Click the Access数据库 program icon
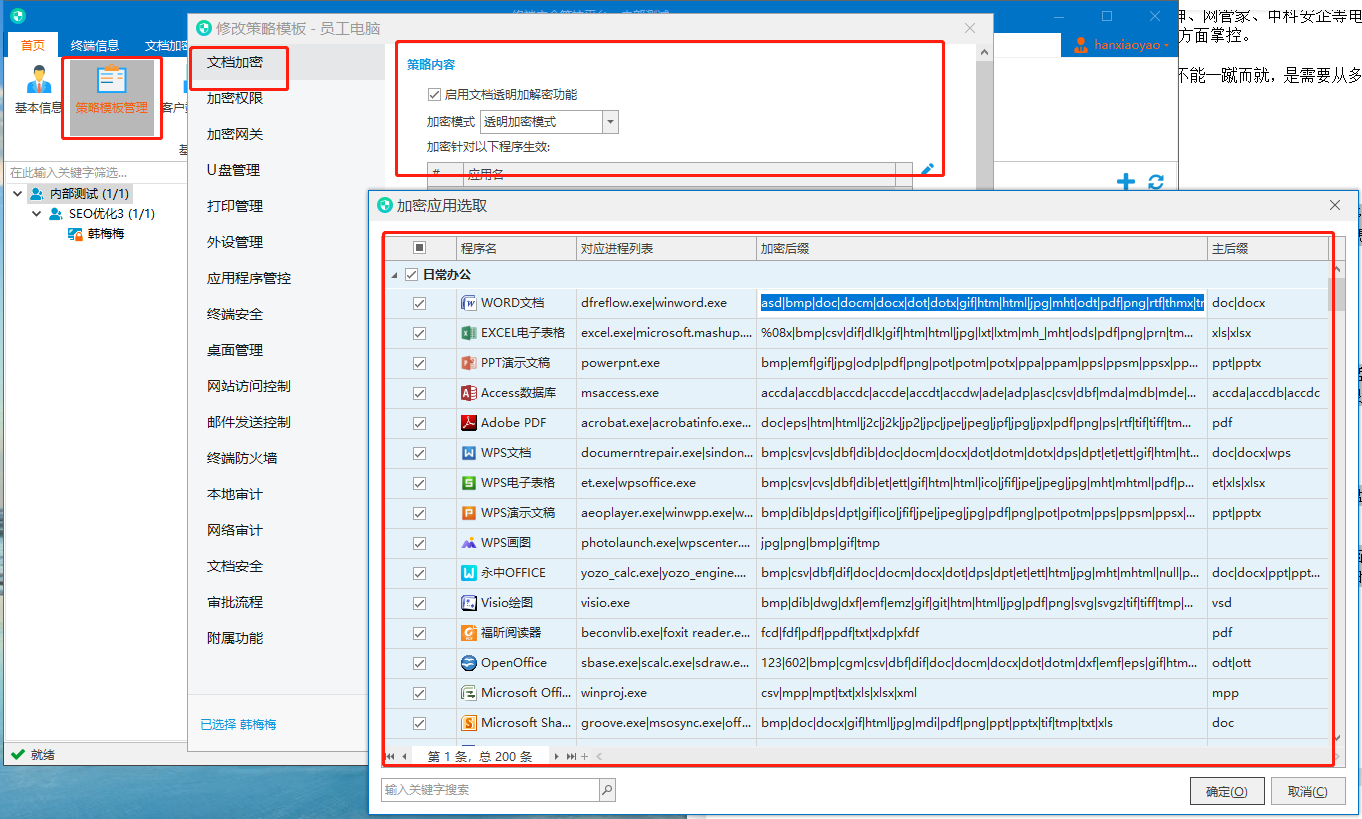 tap(468, 393)
